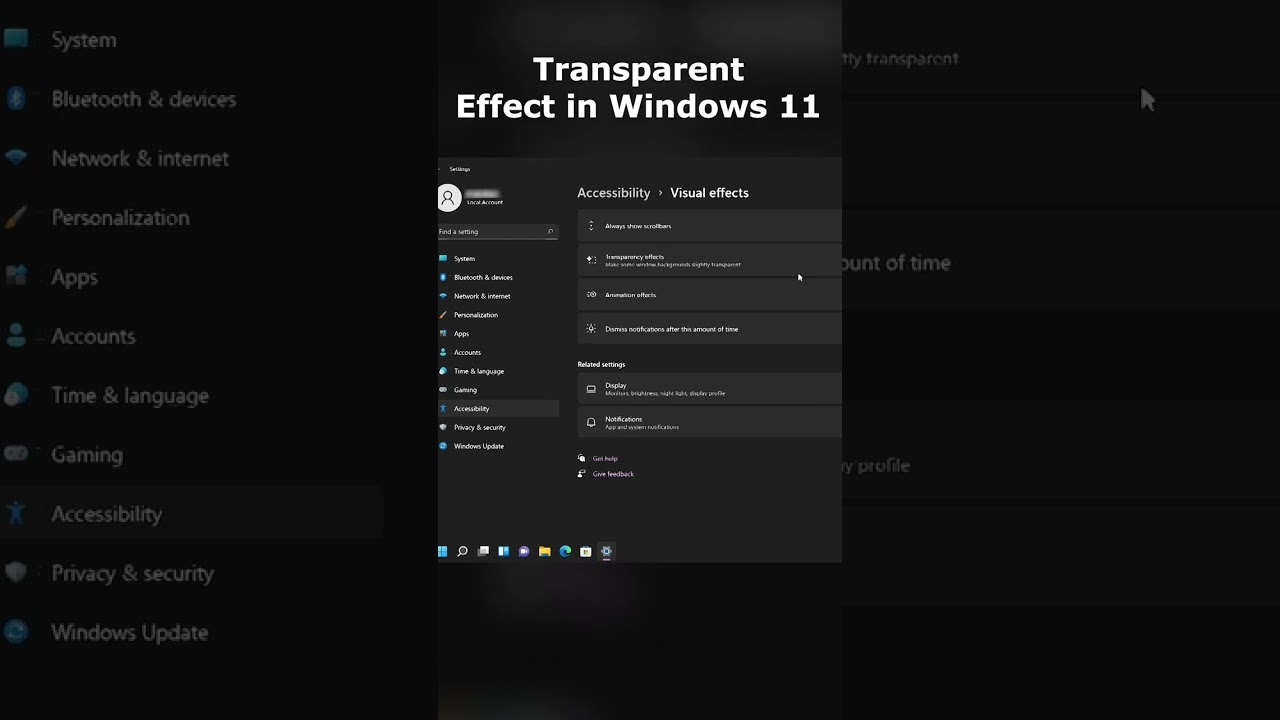Screen dimensions: 1280x720
Task: Click the Give feedback link
Action: click(613, 474)
